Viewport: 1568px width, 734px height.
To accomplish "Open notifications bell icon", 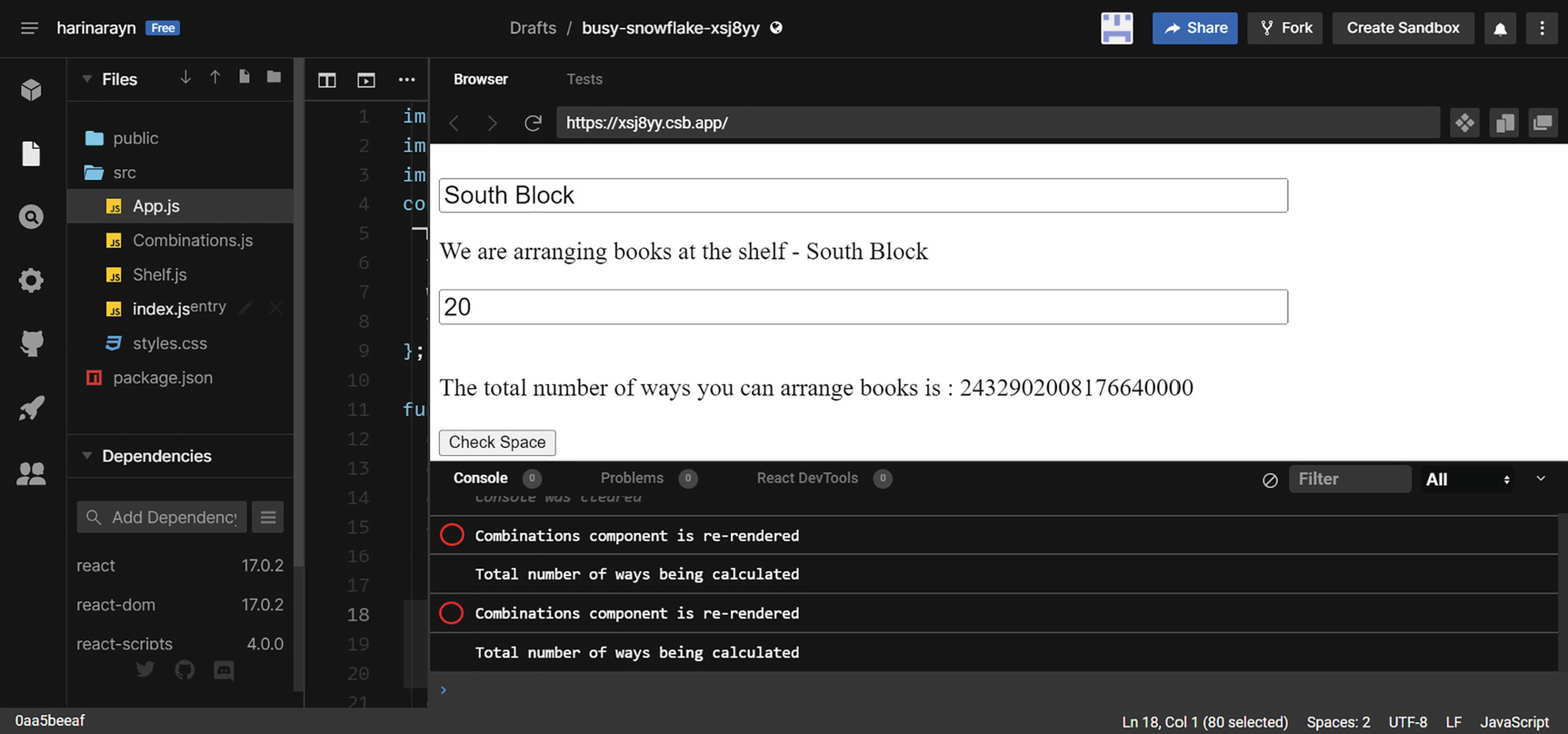I will (x=1500, y=28).
